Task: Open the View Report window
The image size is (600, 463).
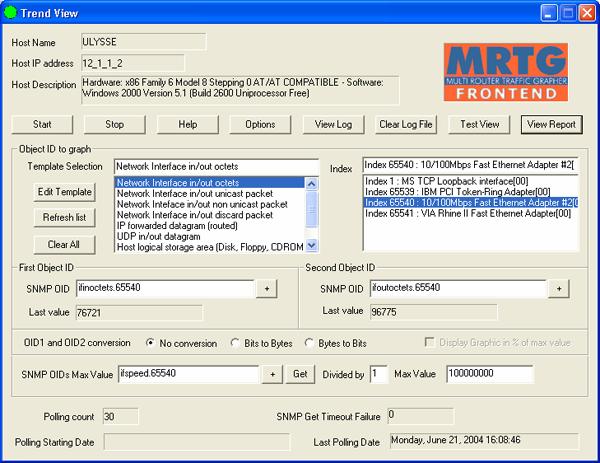Action: 550,125
